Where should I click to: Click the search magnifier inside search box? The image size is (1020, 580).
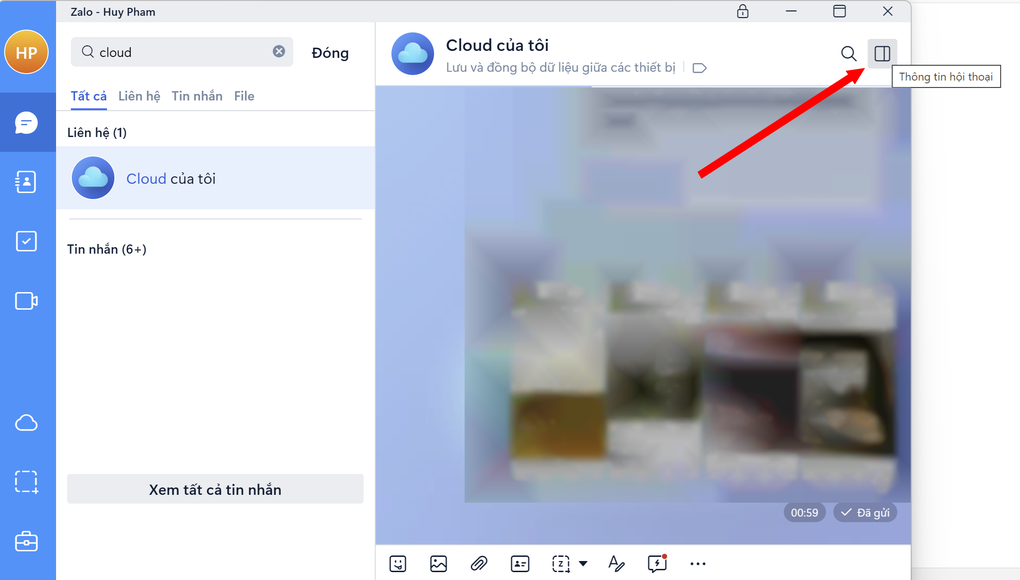[88, 51]
